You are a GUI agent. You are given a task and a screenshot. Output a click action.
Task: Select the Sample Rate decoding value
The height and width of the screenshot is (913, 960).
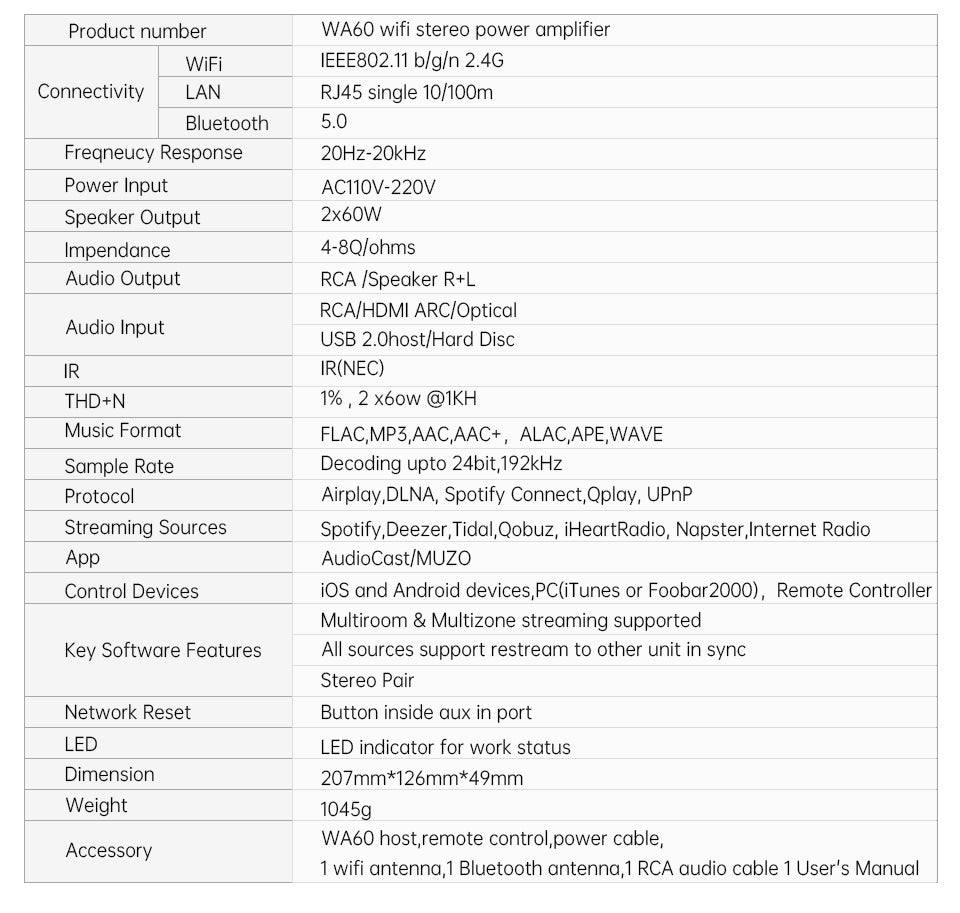441,464
